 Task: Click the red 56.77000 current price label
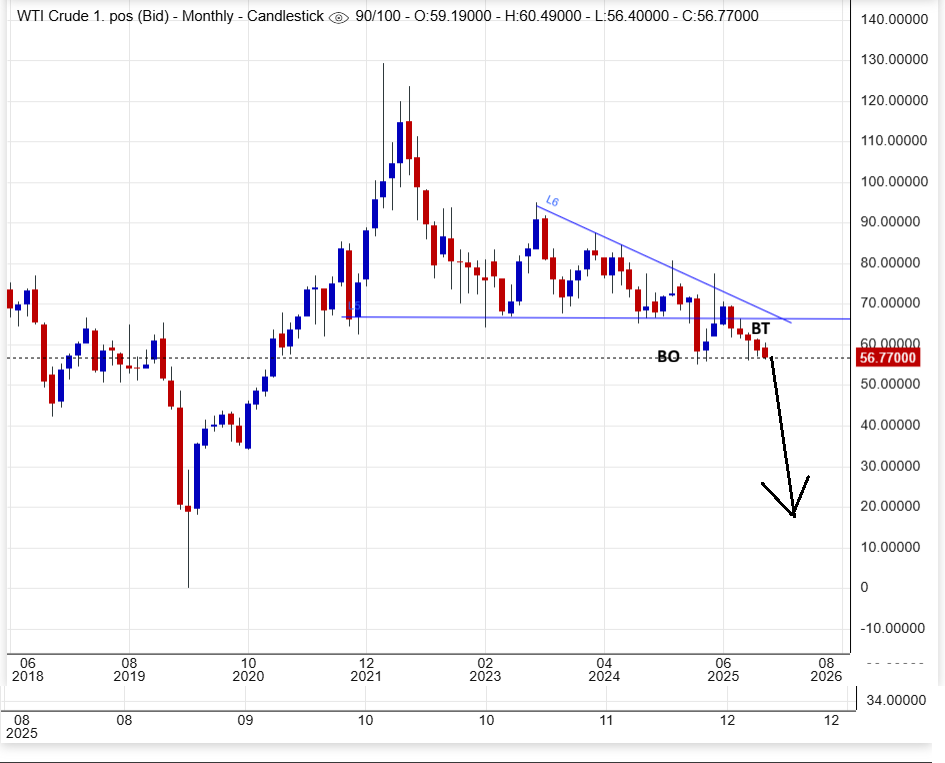coord(887,358)
